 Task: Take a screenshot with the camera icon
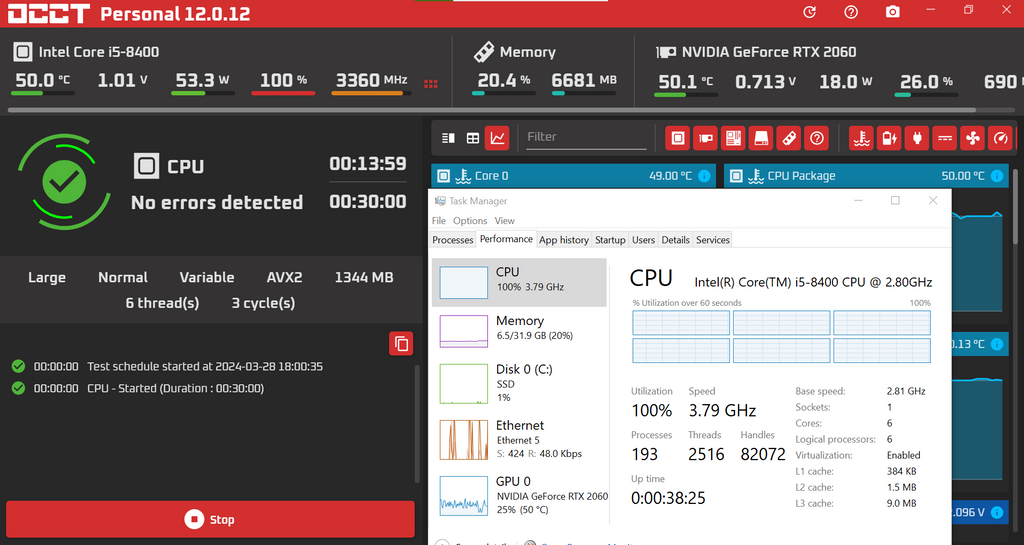coord(892,12)
